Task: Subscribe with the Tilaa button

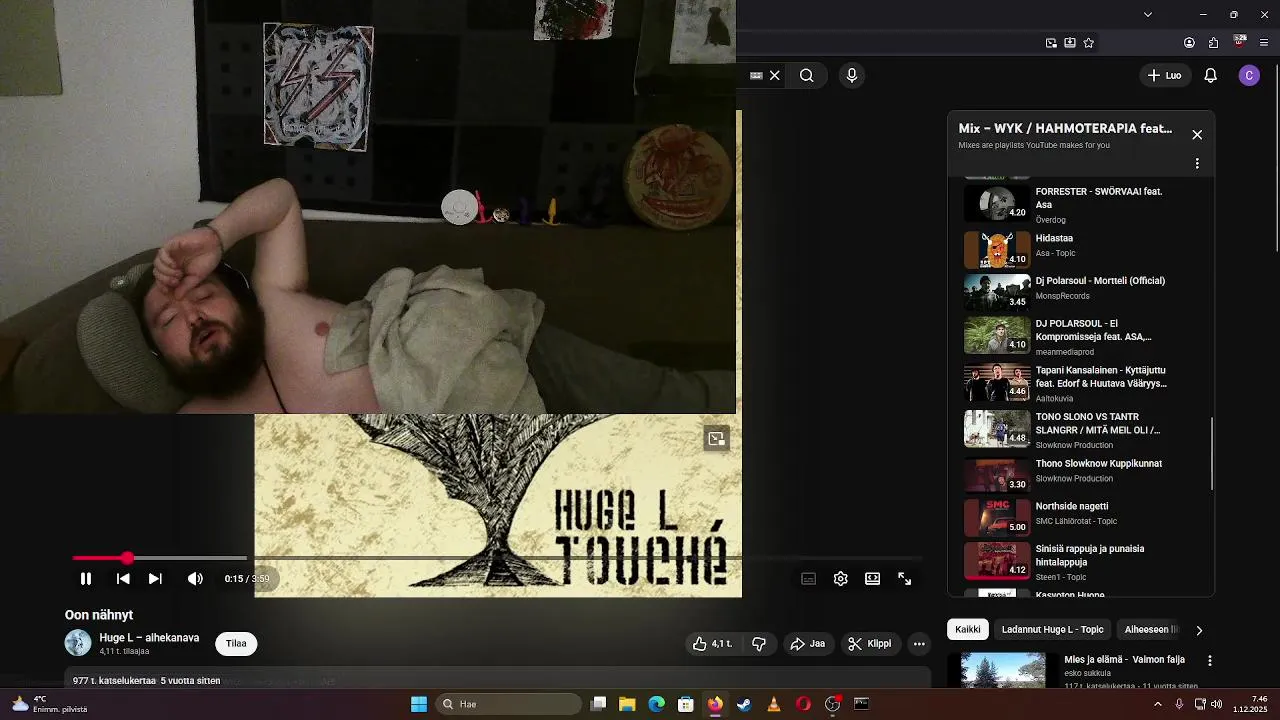Action: [236, 643]
